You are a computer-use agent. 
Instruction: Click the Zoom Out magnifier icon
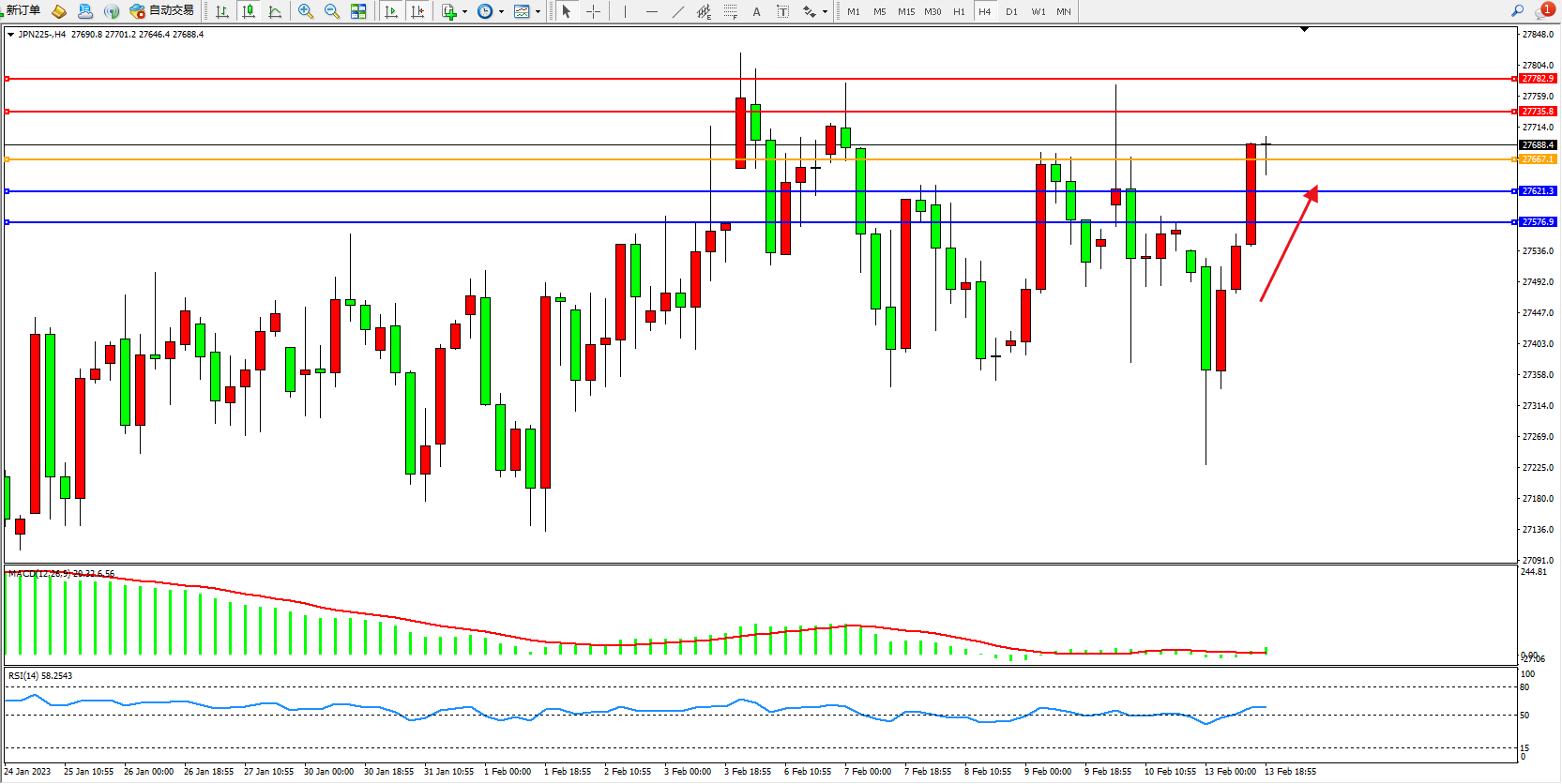(x=331, y=11)
